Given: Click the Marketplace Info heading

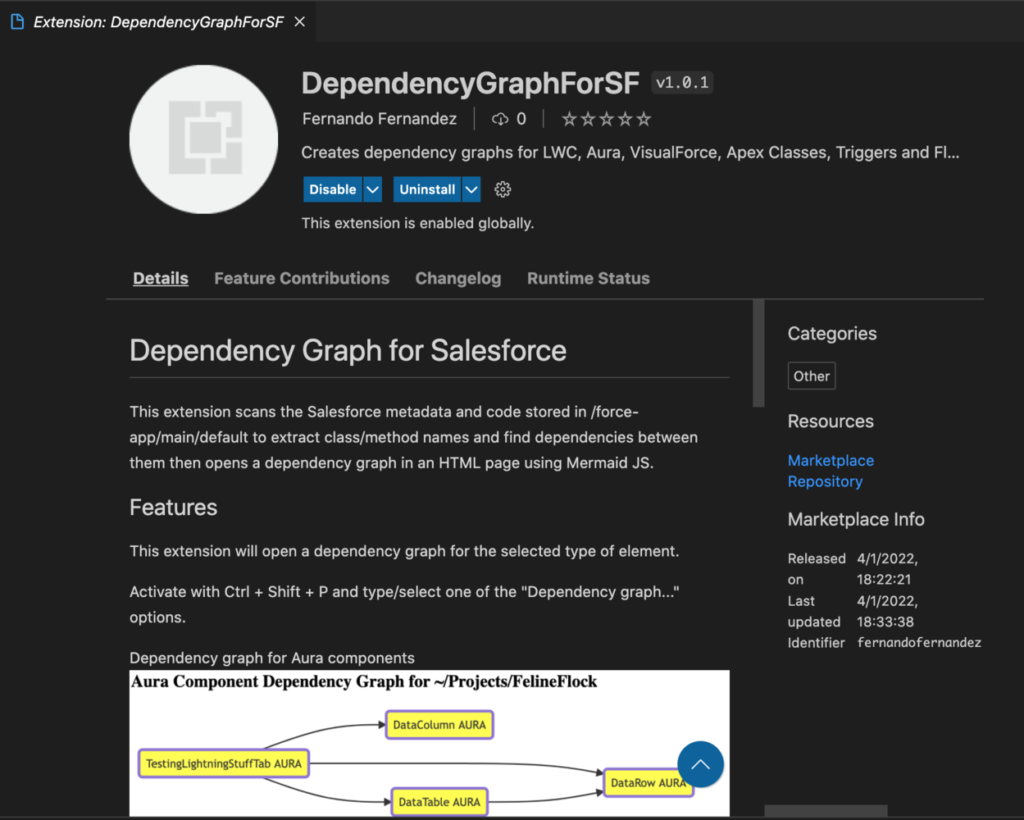Looking at the screenshot, I should 856,520.
